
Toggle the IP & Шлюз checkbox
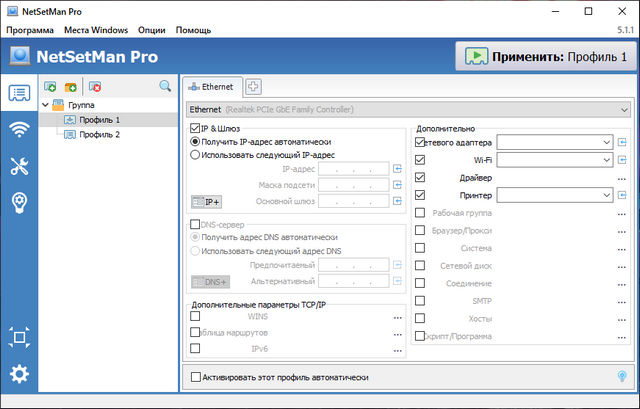coord(195,128)
